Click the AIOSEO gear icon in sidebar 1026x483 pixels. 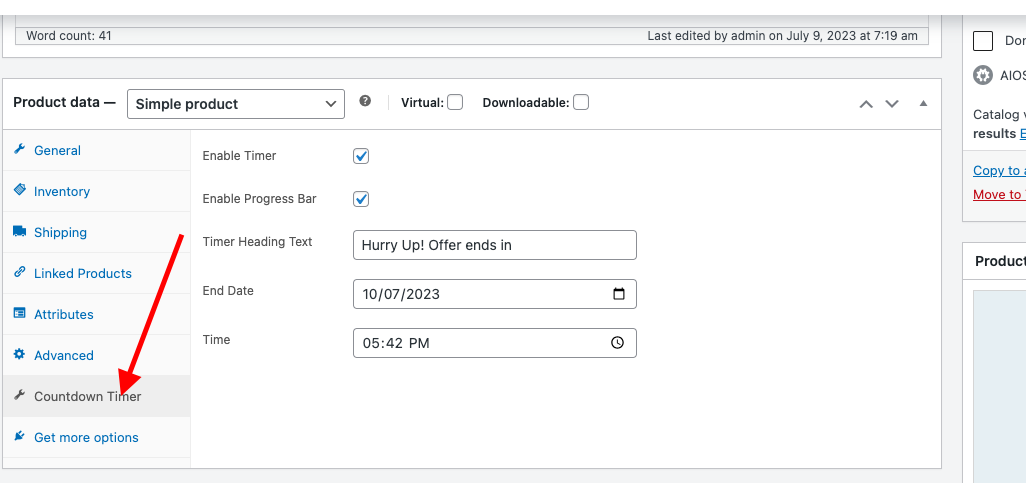[x=982, y=75]
